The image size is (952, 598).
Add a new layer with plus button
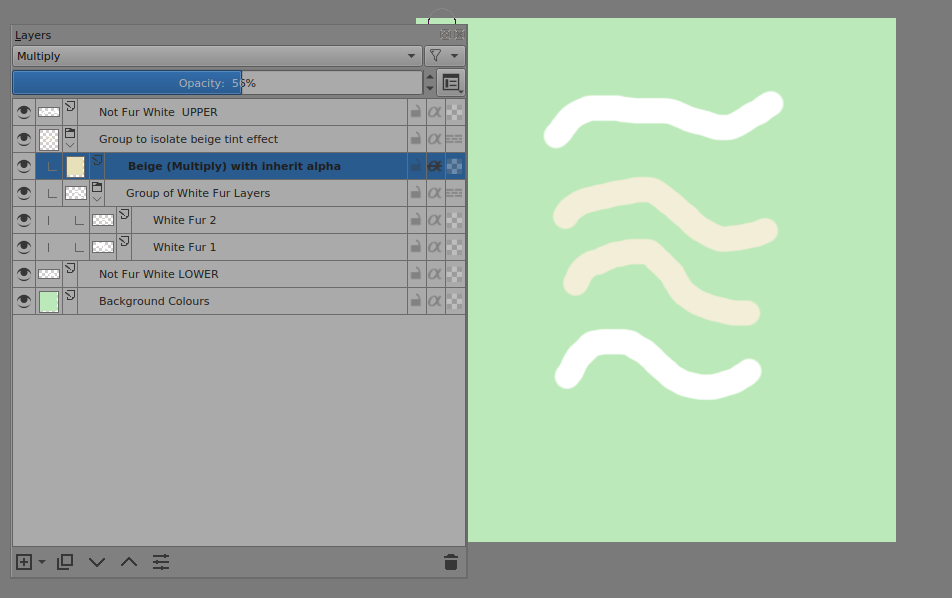click(x=24, y=562)
